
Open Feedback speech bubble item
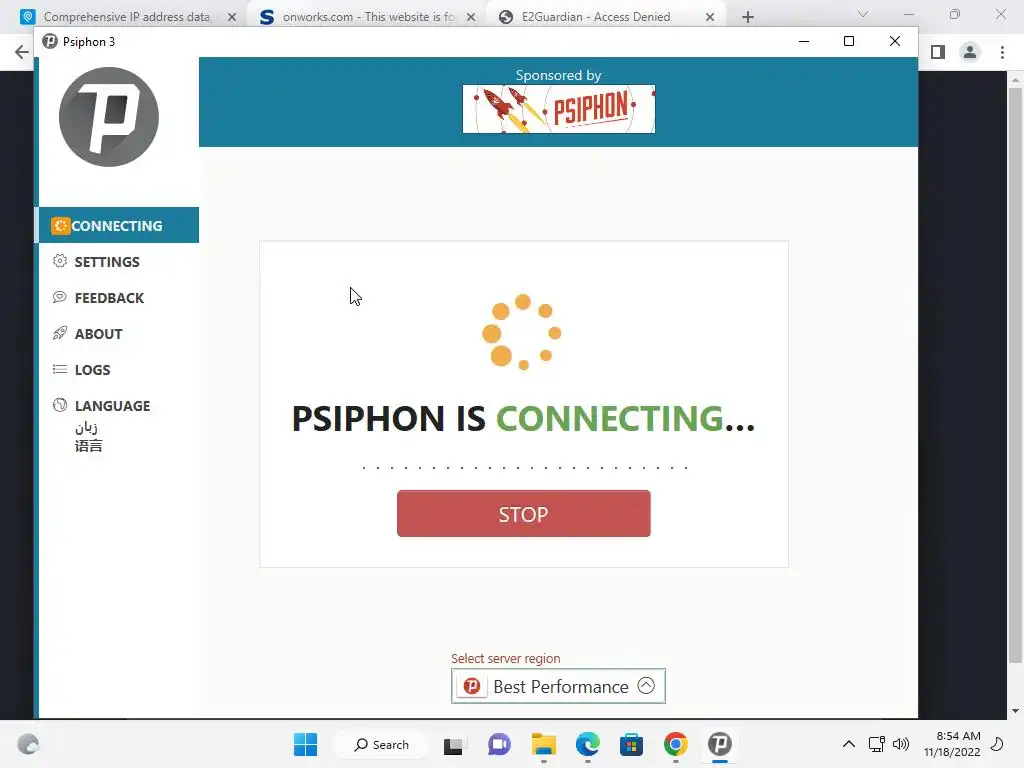(x=98, y=298)
